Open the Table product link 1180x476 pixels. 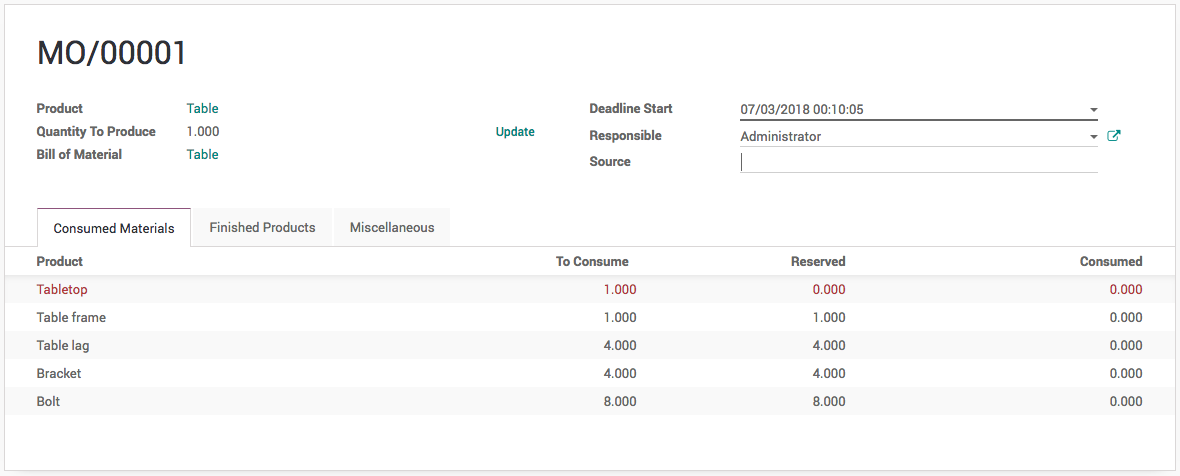202,108
